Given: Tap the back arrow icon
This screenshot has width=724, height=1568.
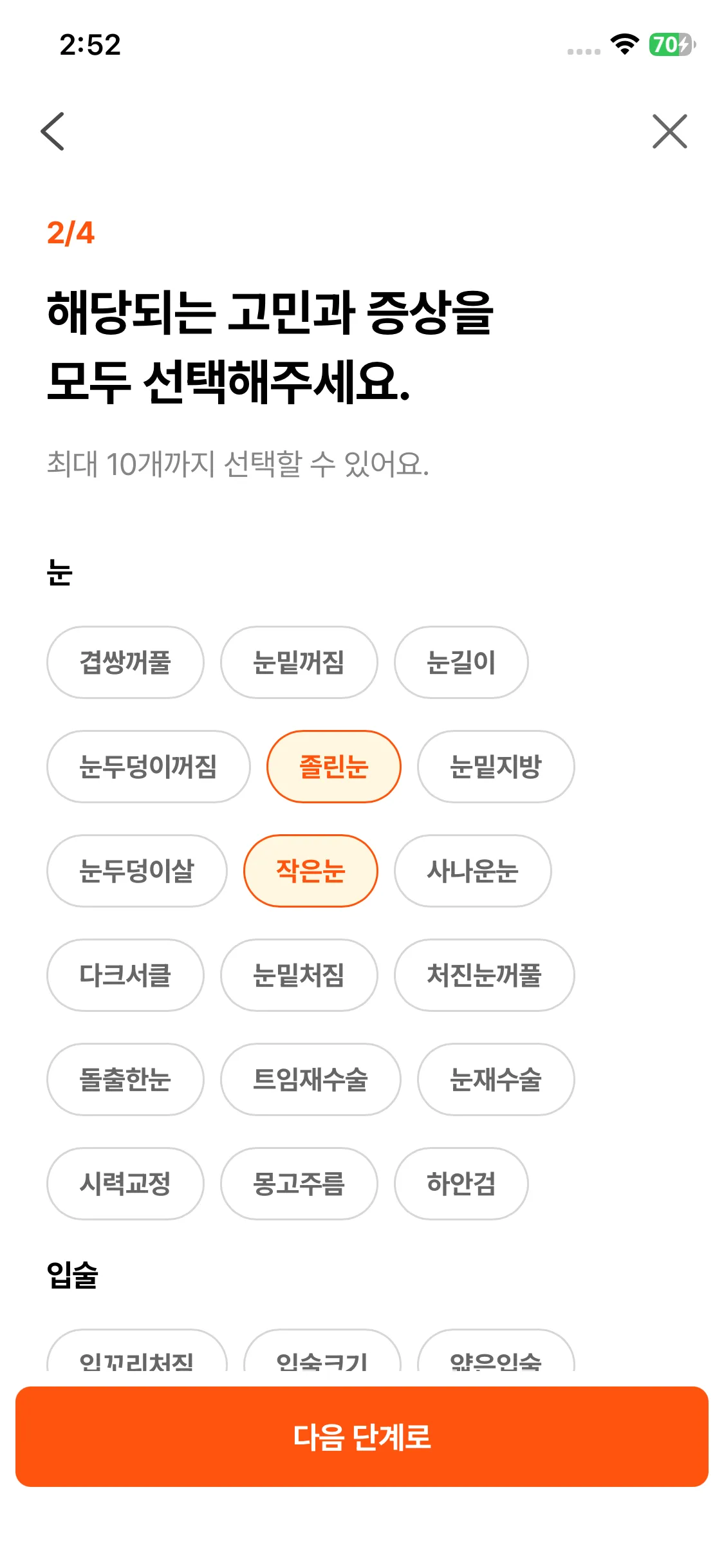Looking at the screenshot, I should click(53, 131).
